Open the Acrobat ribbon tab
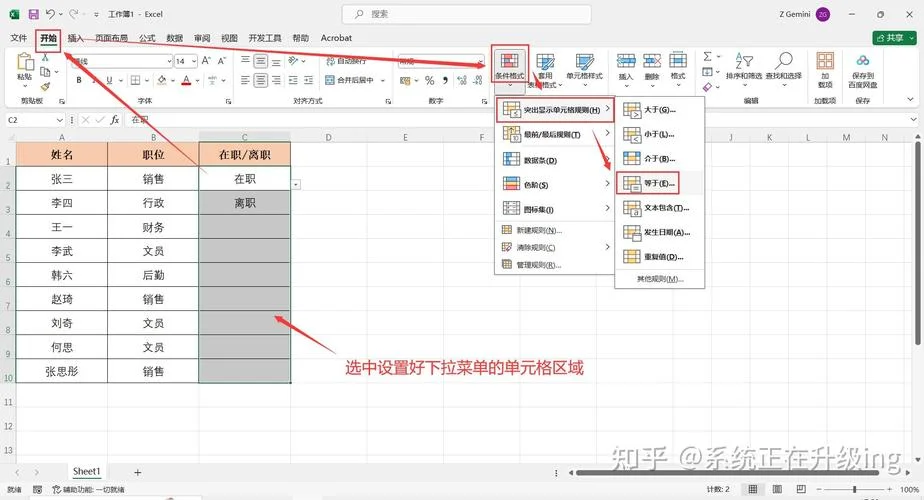 click(336, 38)
